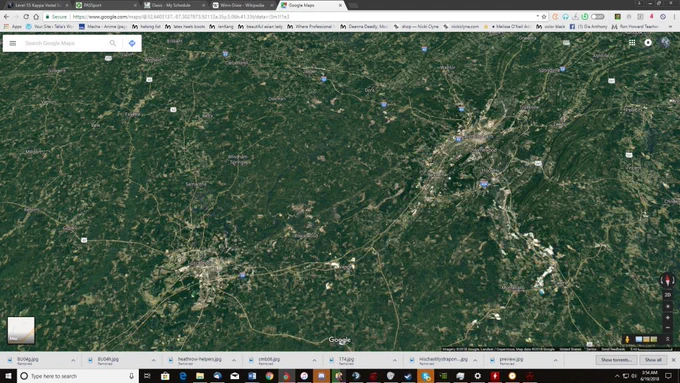
Task: Open Microsoft Edge from the taskbar
Action: click(x=183, y=376)
